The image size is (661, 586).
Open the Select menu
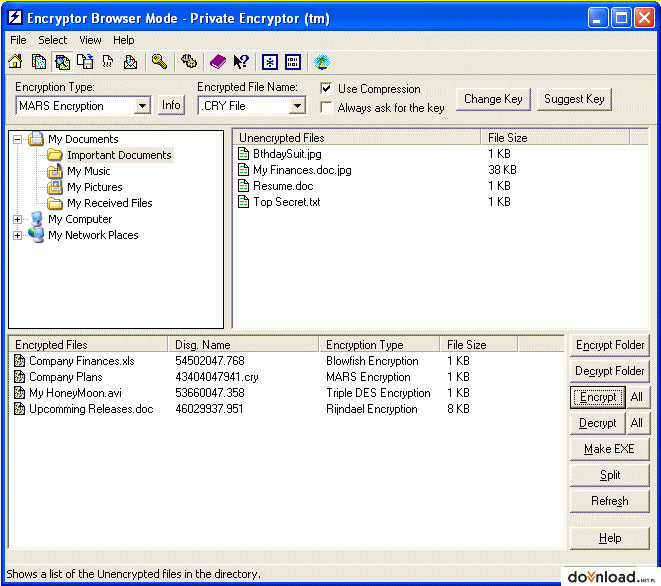53,40
